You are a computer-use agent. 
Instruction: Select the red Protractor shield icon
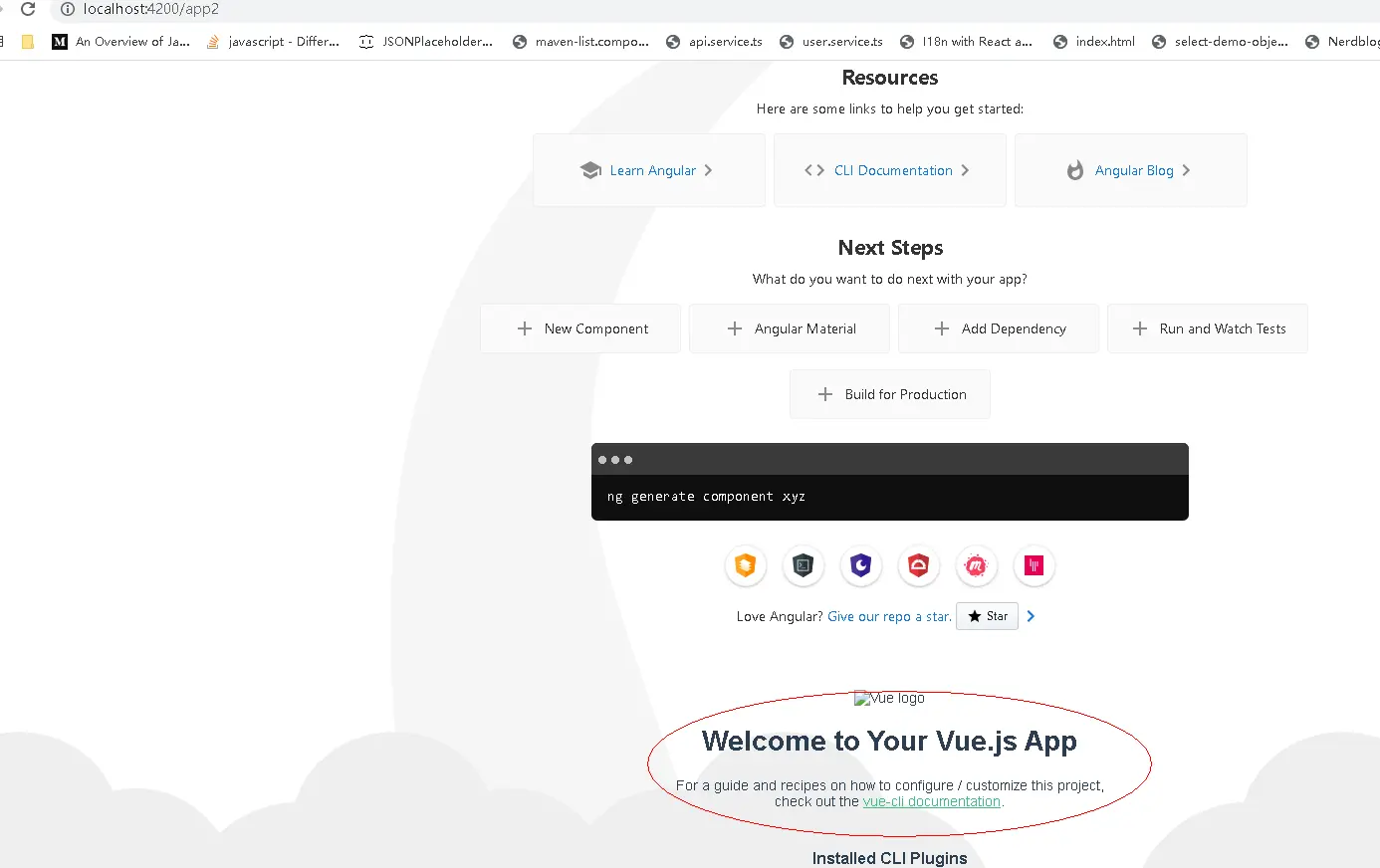click(919, 565)
